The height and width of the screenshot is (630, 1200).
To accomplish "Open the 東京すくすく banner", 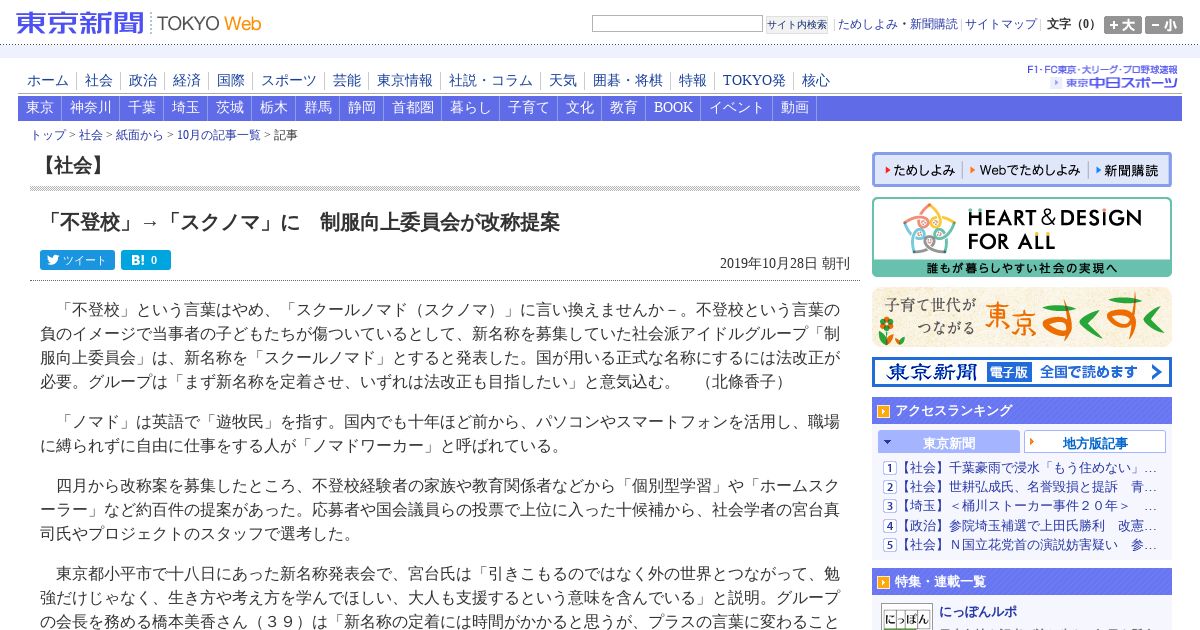I will click(x=1022, y=317).
